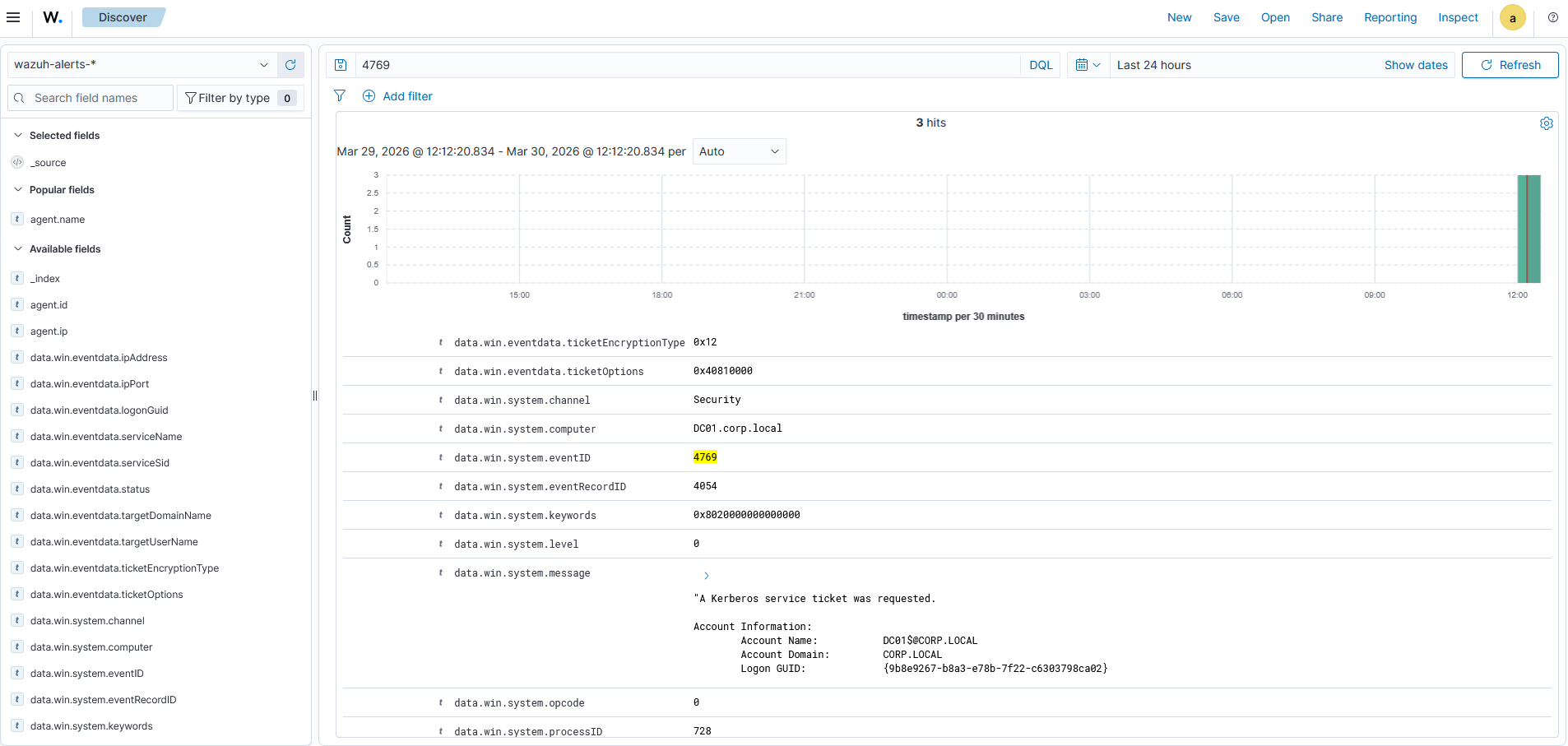Click the green histogram bar at 12:00
Viewport: 1568px width, 746px height.
(x=1529, y=229)
